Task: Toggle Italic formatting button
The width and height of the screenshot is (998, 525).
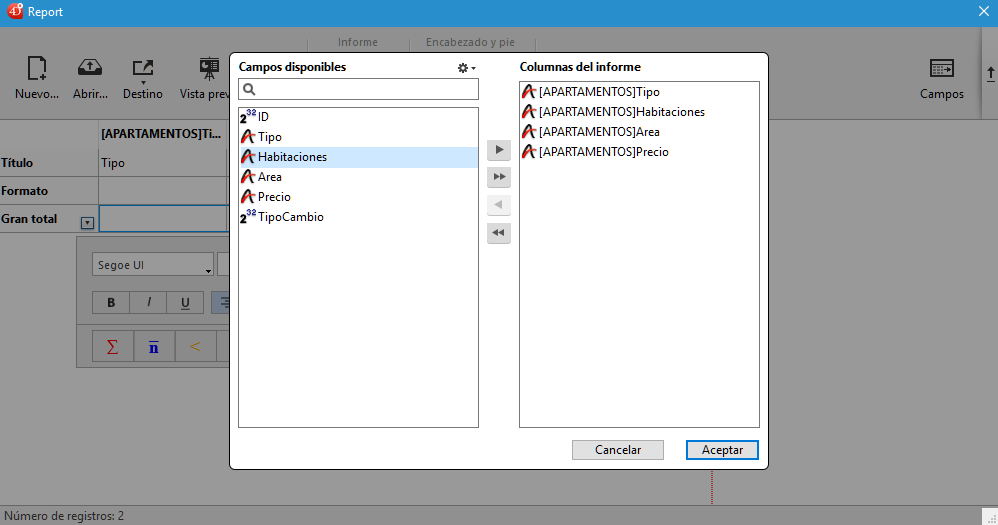Action: [148, 303]
